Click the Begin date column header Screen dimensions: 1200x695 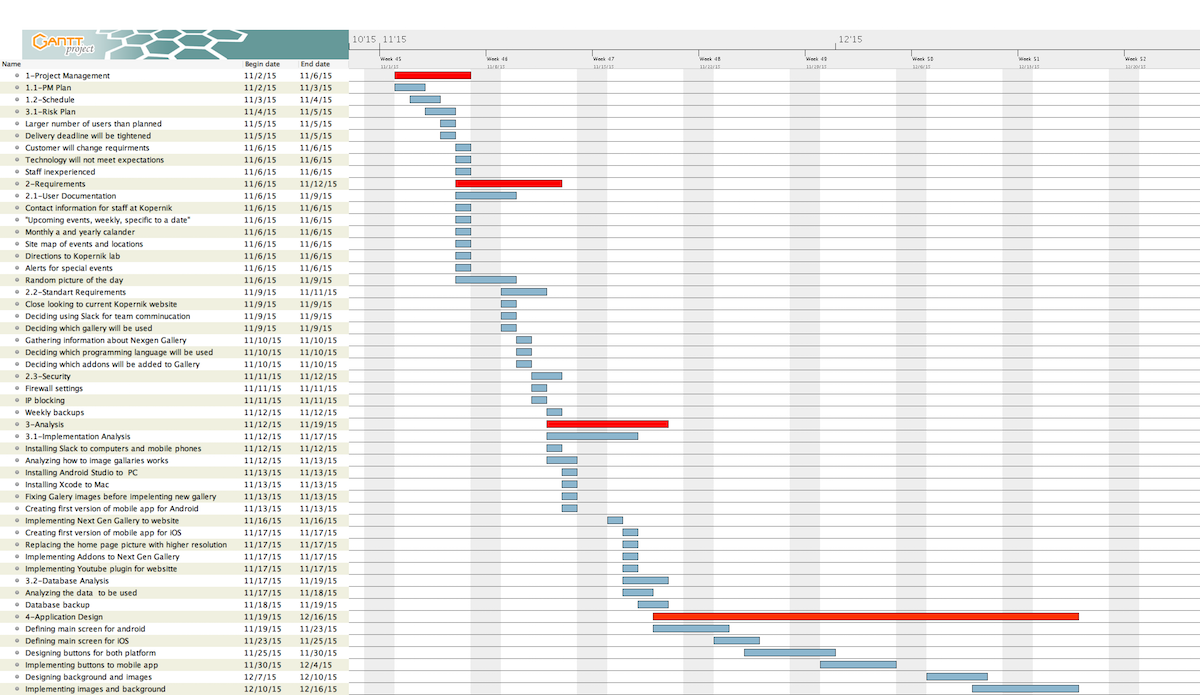tap(262, 64)
